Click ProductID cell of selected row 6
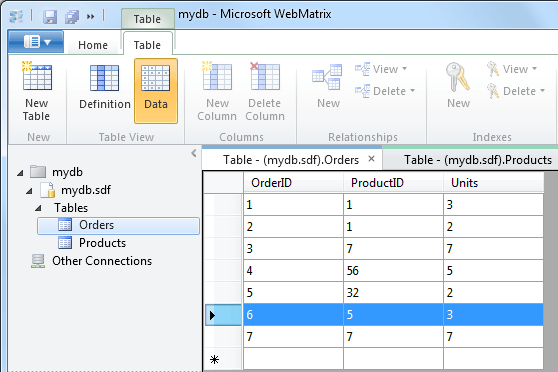The image size is (558, 372). [393, 315]
